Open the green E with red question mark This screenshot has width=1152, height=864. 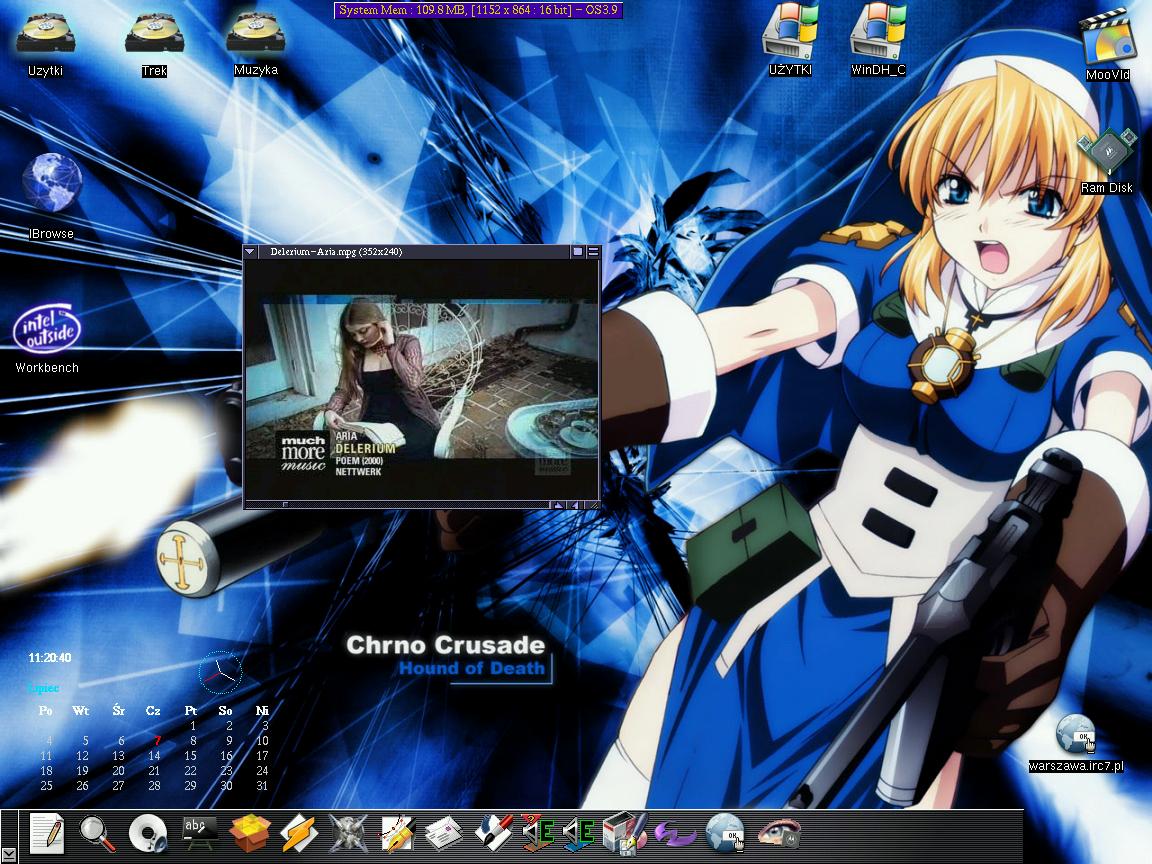(x=539, y=834)
